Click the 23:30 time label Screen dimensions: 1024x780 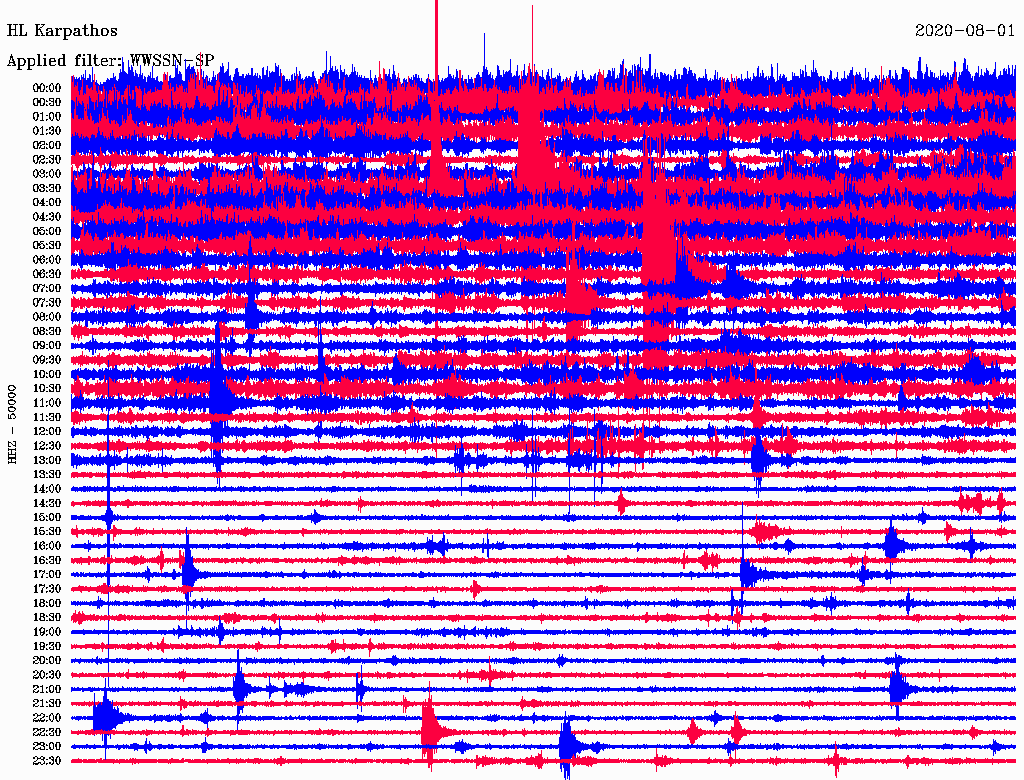coord(47,760)
